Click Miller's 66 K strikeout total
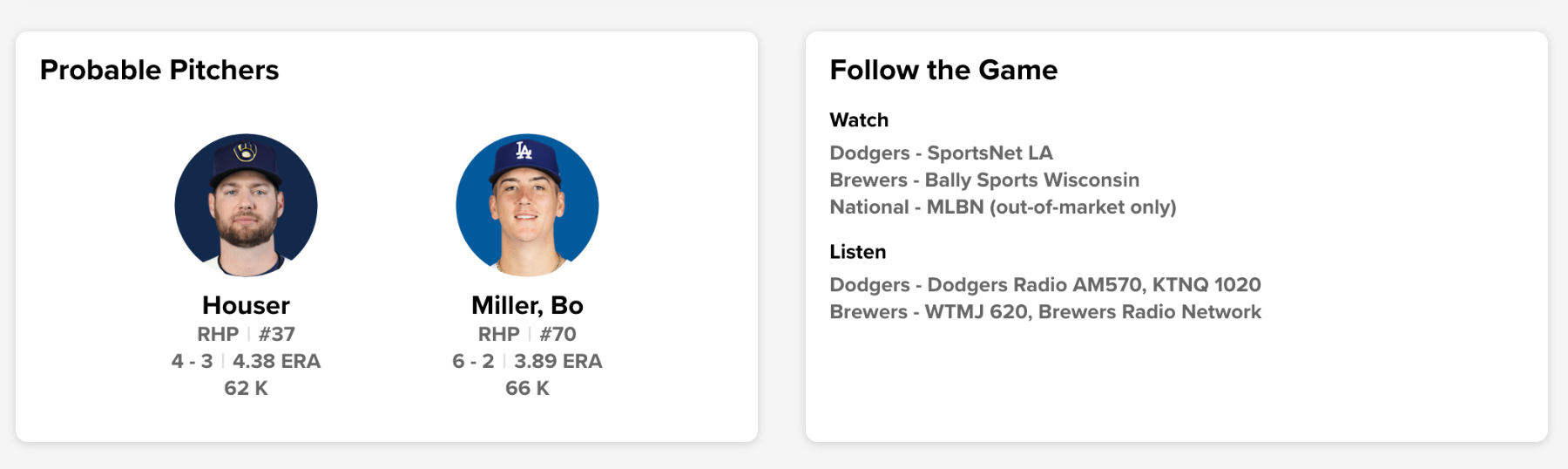 [x=527, y=388]
